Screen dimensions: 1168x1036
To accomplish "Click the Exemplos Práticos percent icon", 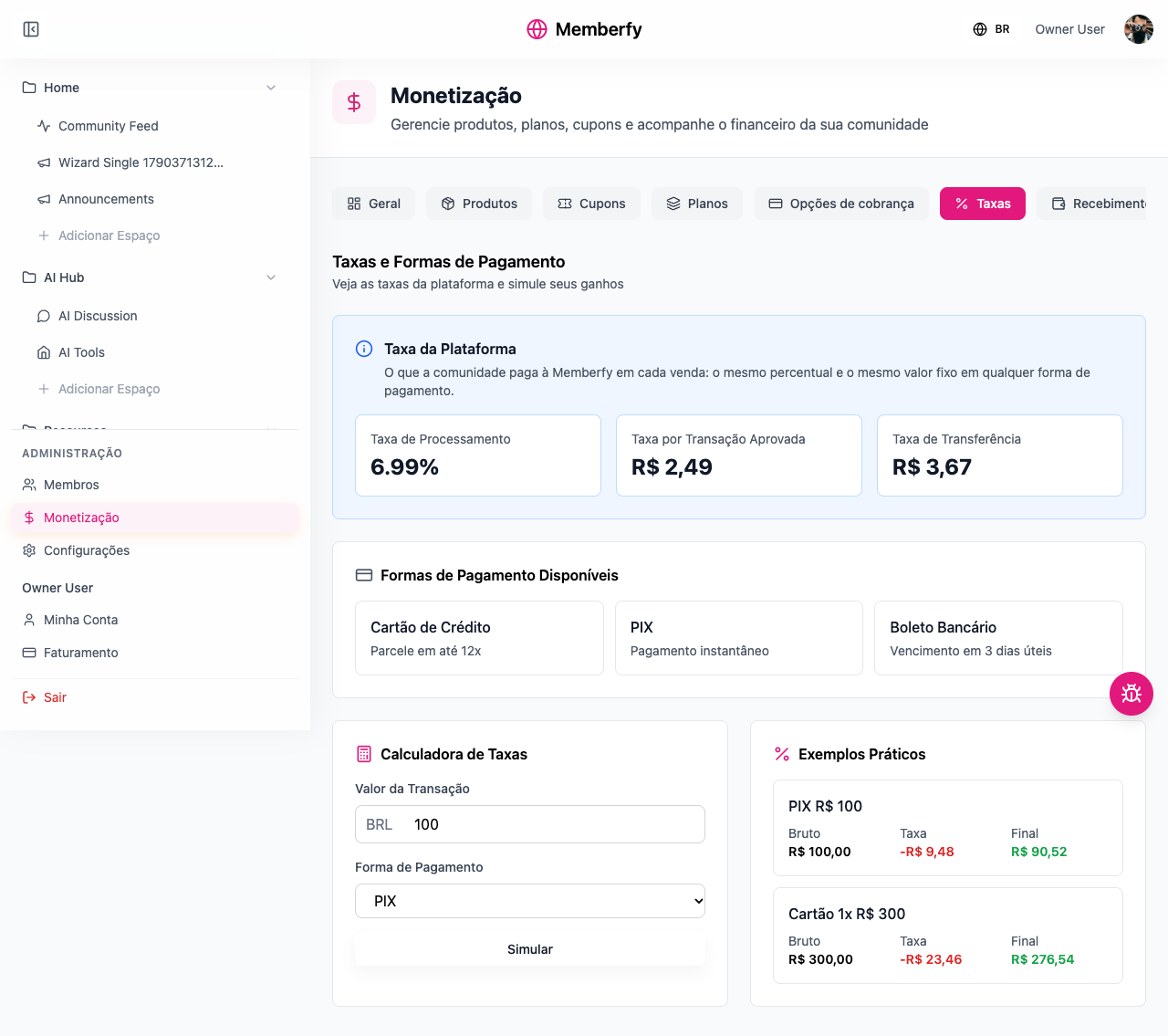I will (782, 754).
